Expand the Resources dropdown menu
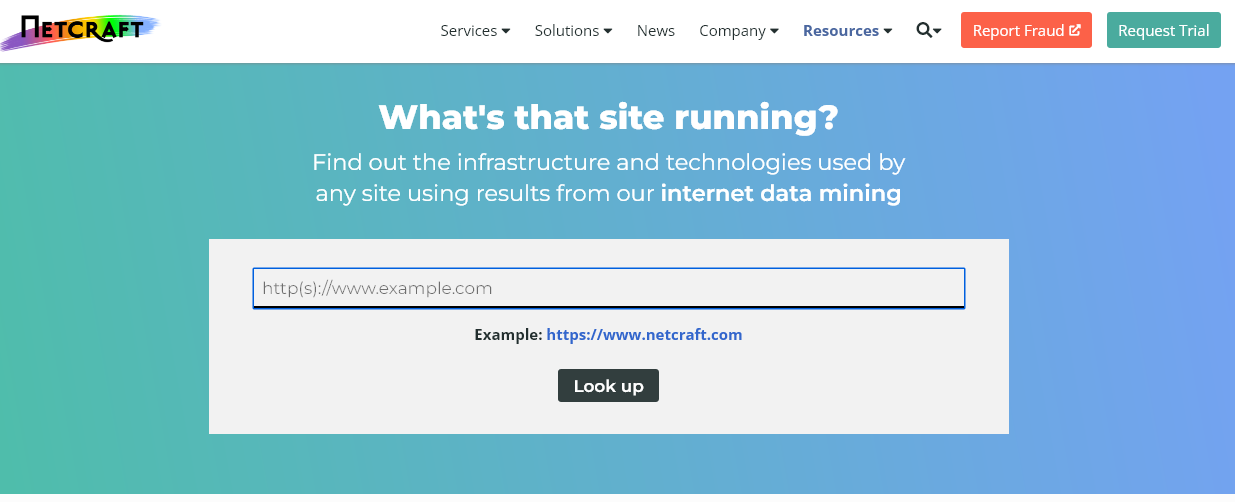1235x502 pixels. [x=847, y=31]
